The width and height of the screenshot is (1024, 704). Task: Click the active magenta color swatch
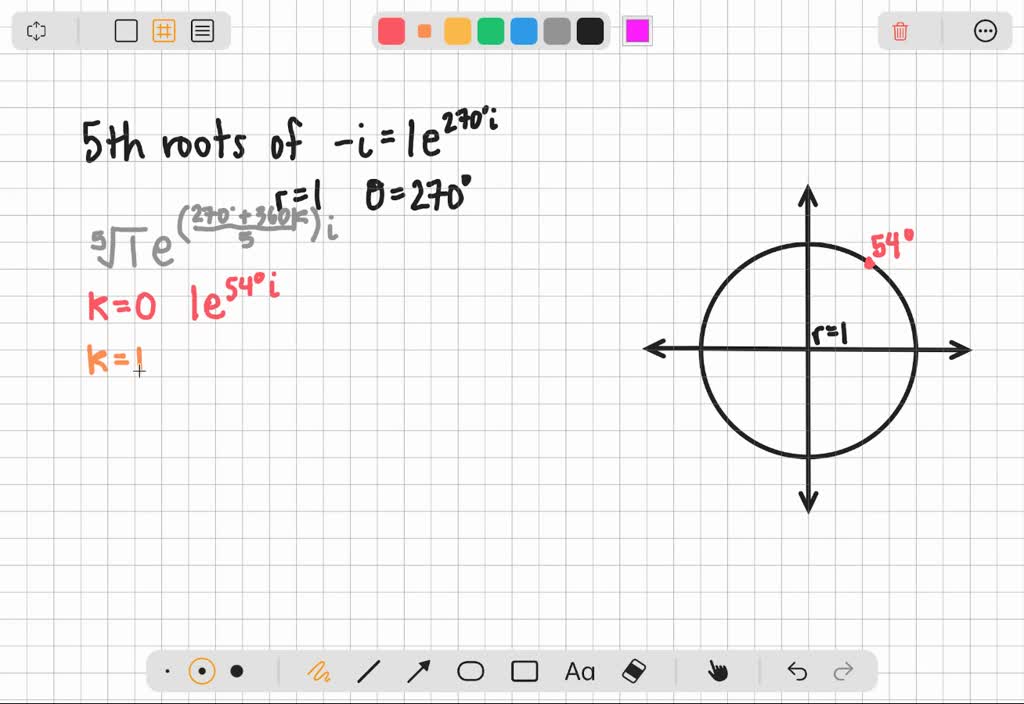[x=637, y=31]
